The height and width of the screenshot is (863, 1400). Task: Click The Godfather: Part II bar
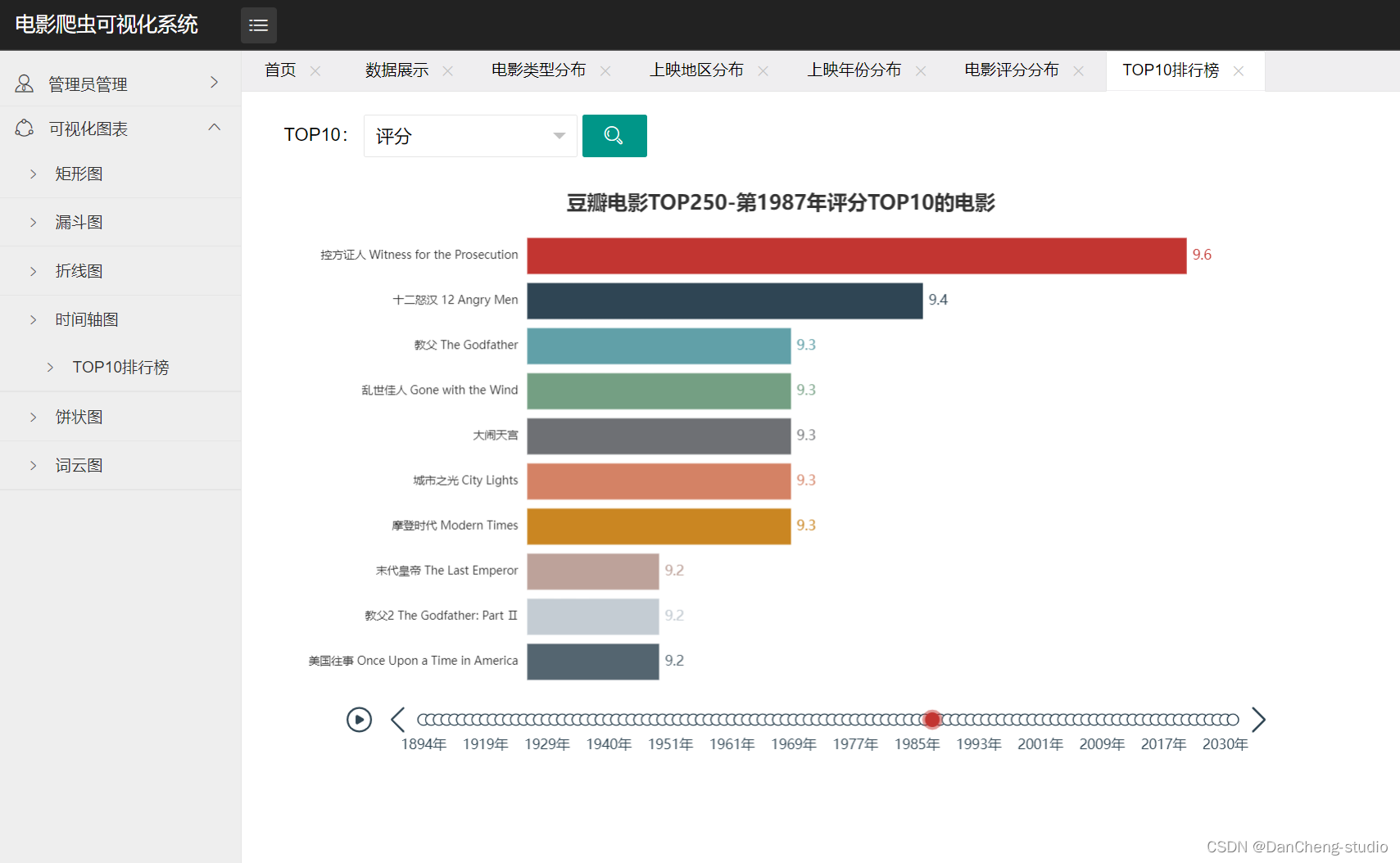click(x=593, y=616)
